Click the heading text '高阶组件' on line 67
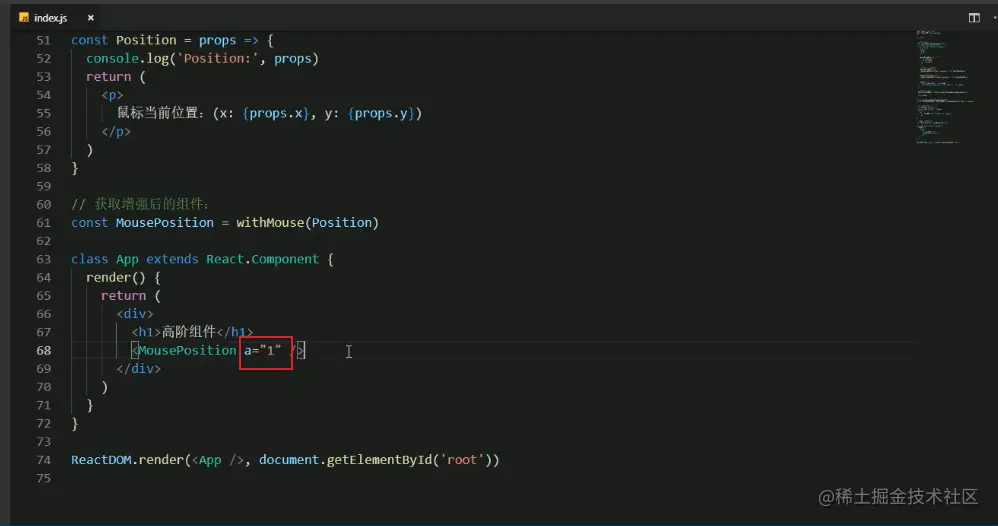The width and height of the screenshot is (998, 526). pyautogui.click(x=188, y=332)
